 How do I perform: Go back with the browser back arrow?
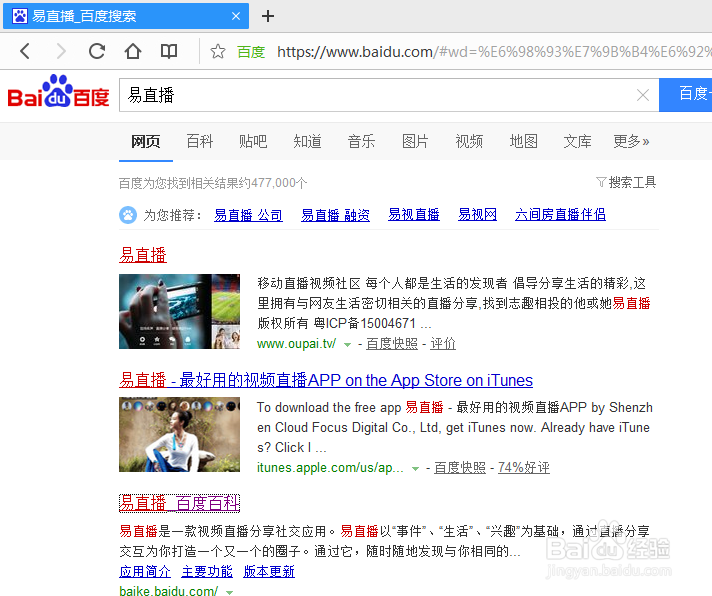tap(25, 51)
